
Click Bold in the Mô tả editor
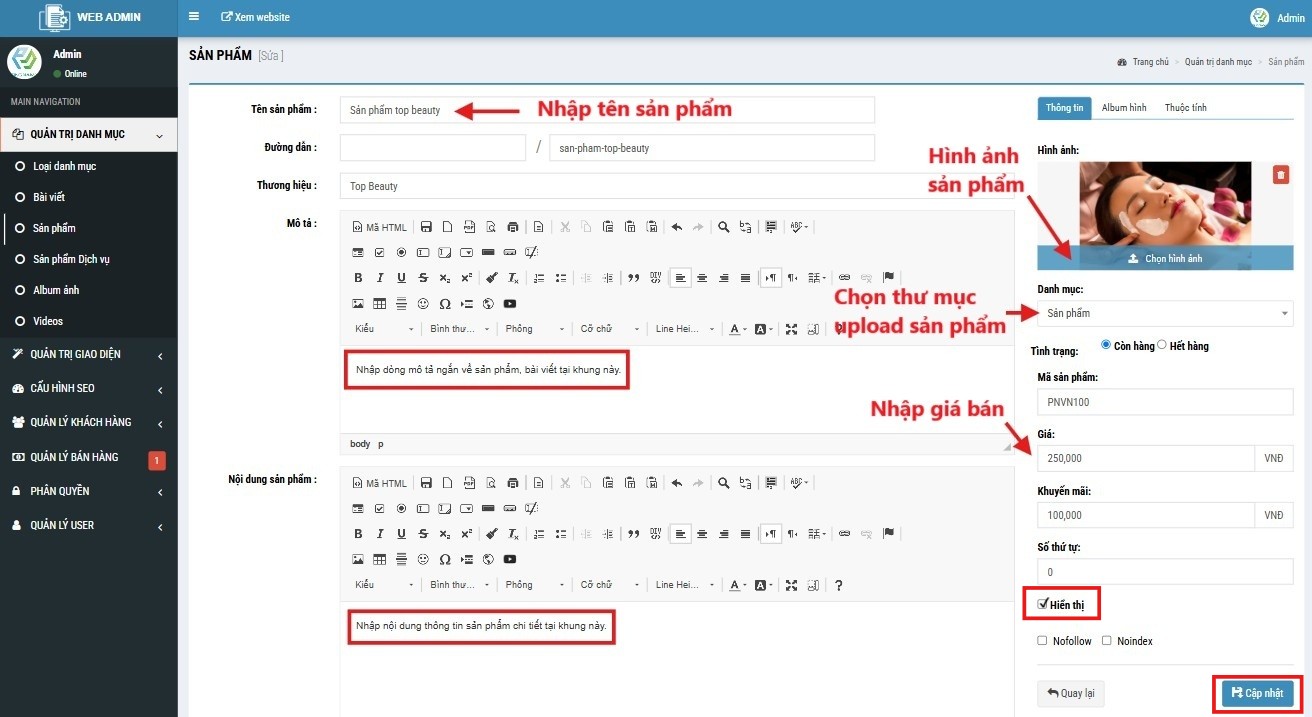click(358, 278)
